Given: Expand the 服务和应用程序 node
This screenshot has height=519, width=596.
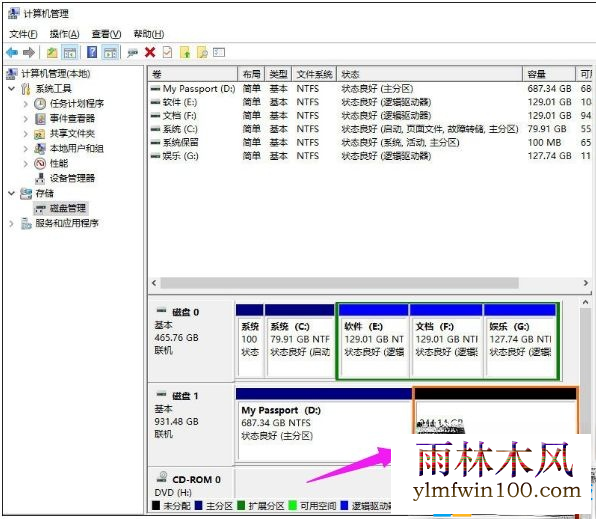Looking at the screenshot, I should coord(11,223).
